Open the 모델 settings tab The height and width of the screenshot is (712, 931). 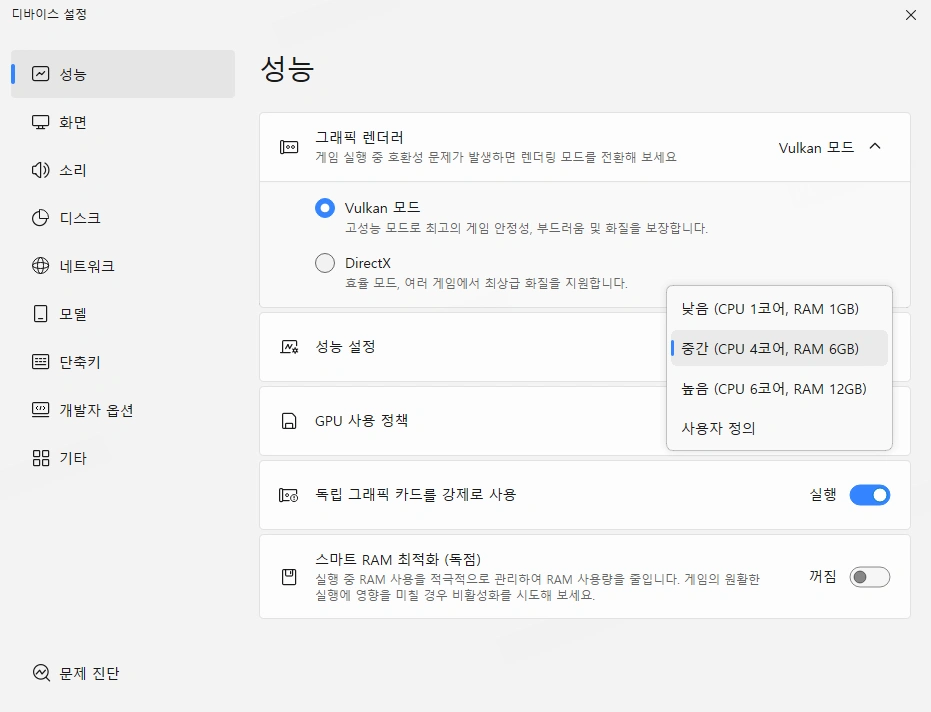click(123, 314)
